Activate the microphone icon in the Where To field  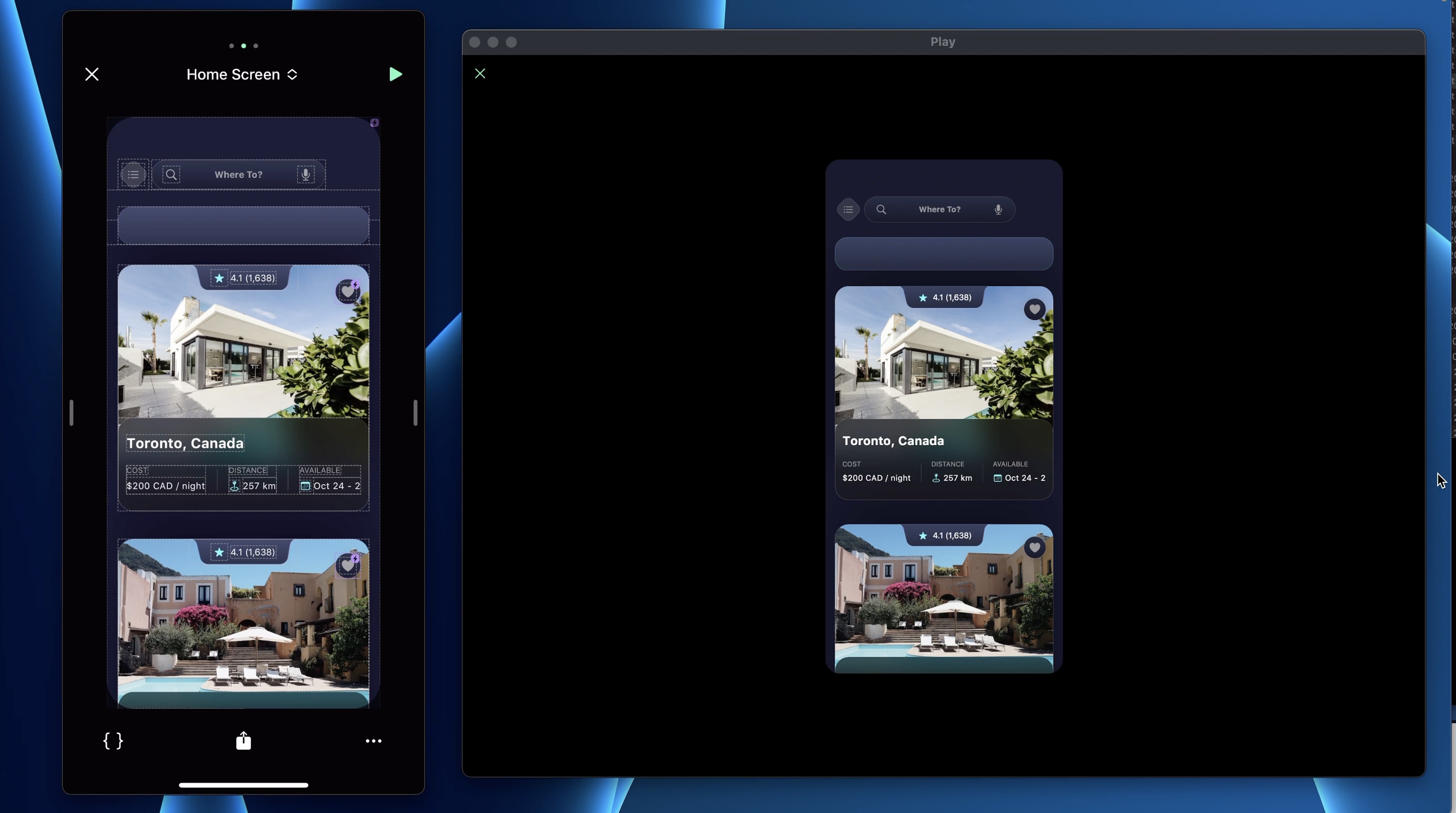pos(305,175)
